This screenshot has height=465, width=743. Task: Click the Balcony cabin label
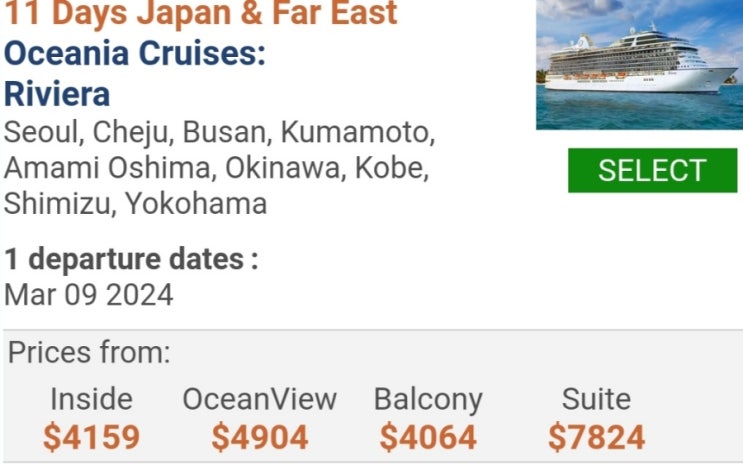pos(428,399)
